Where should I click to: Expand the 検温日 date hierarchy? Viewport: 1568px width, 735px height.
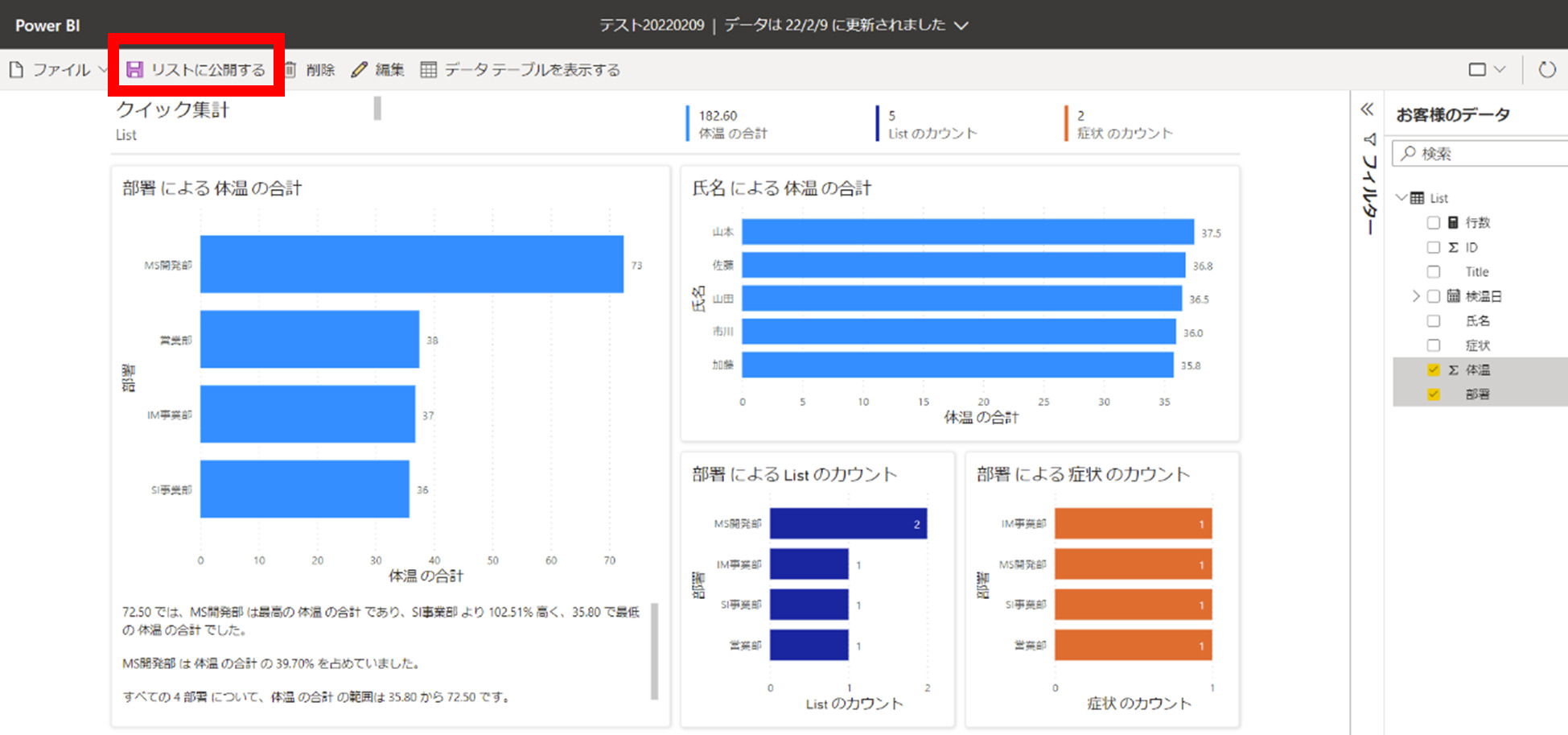(1415, 295)
